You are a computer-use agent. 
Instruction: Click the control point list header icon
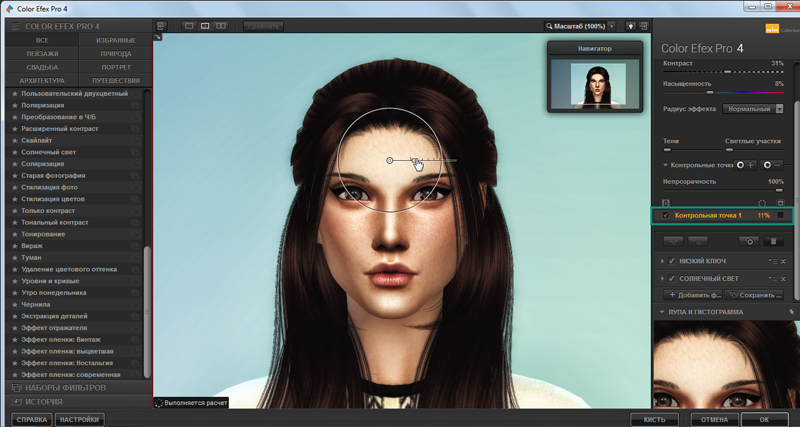[x=665, y=203]
